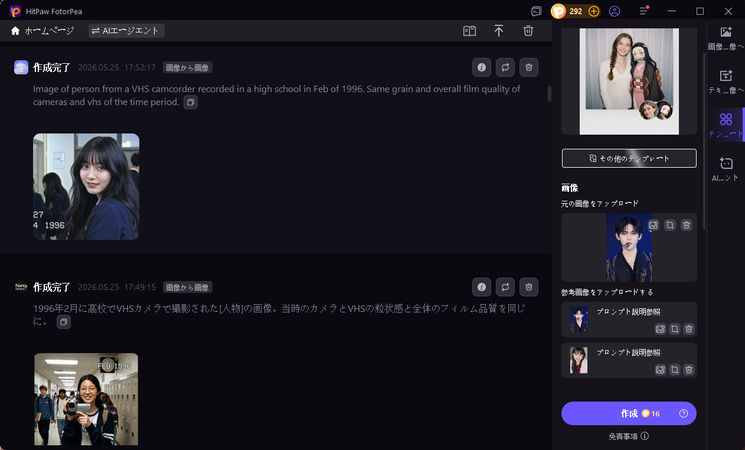This screenshot has height=450, width=745.
Task: Copy the English VHS camcorder prompt
Action: [191, 102]
